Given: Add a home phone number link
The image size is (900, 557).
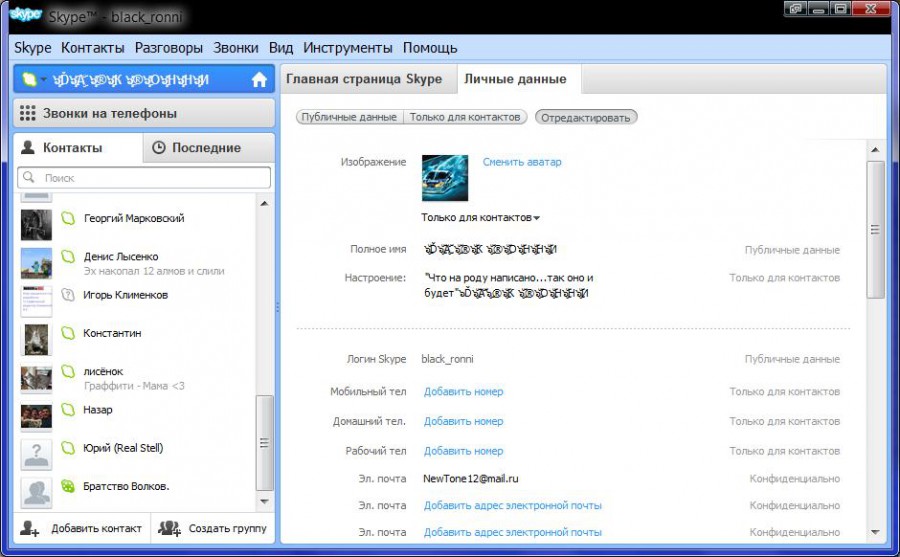Looking at the screenshot, I should (463, 421).
